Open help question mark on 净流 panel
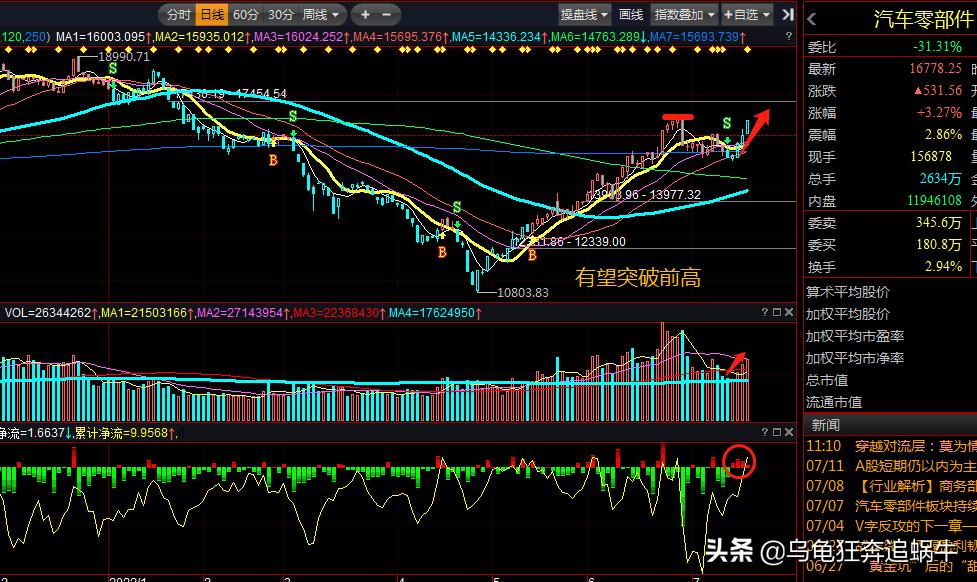 pos(765,432)
